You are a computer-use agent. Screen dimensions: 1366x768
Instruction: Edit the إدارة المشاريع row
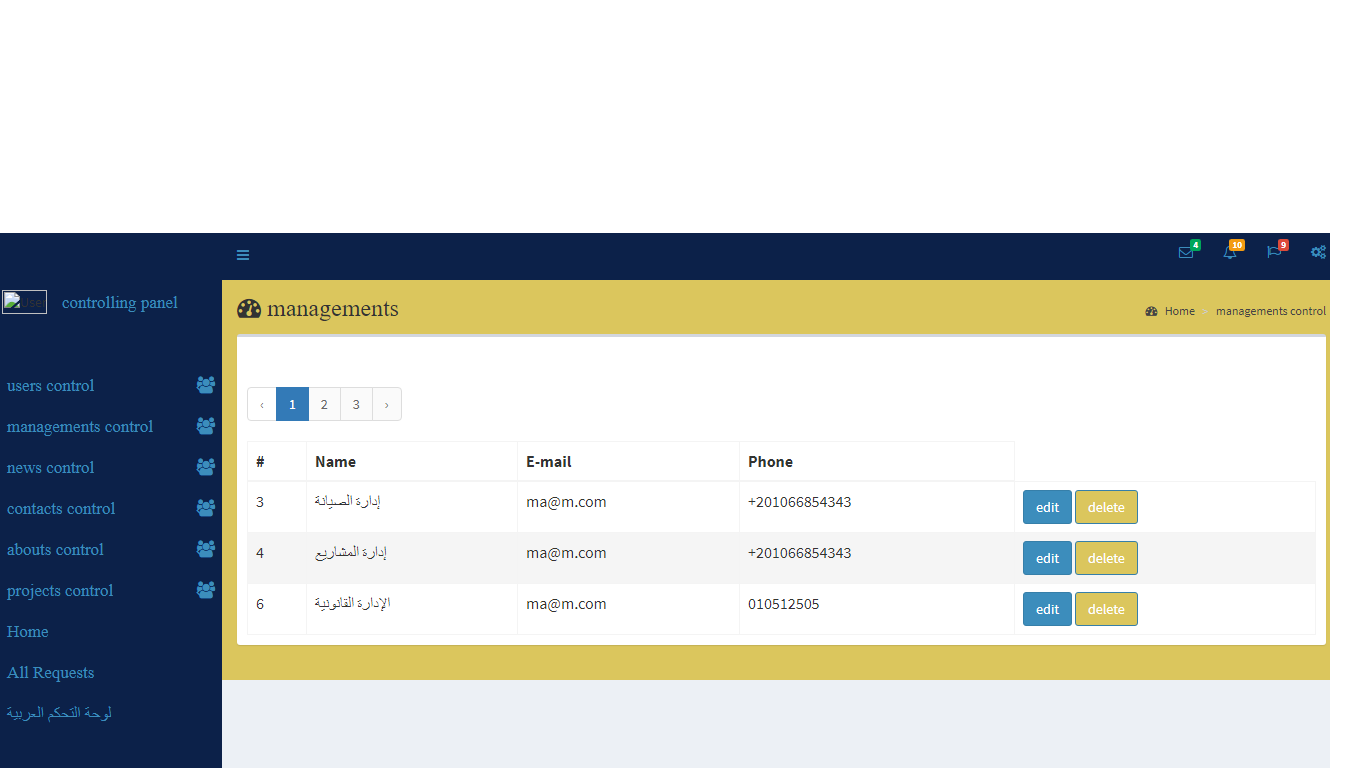click(x=1047, y=558)
